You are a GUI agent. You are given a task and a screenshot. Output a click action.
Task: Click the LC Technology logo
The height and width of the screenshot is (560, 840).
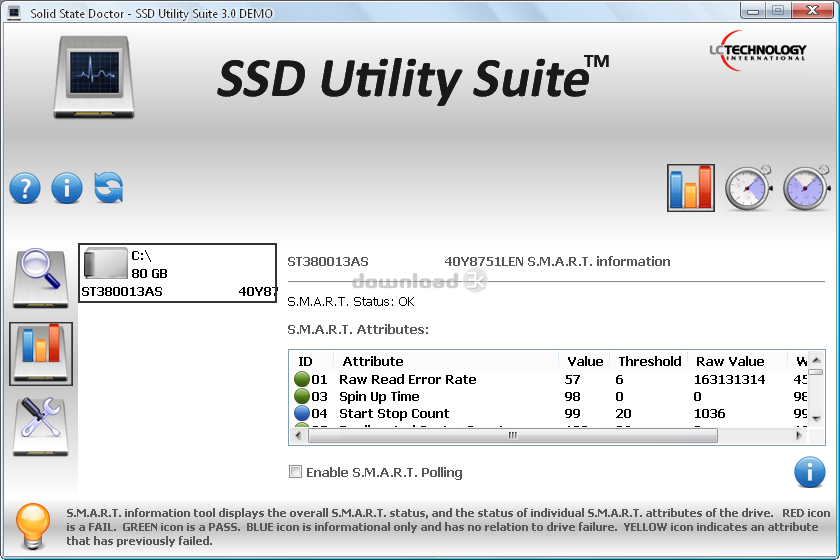[x=758, y=51]
